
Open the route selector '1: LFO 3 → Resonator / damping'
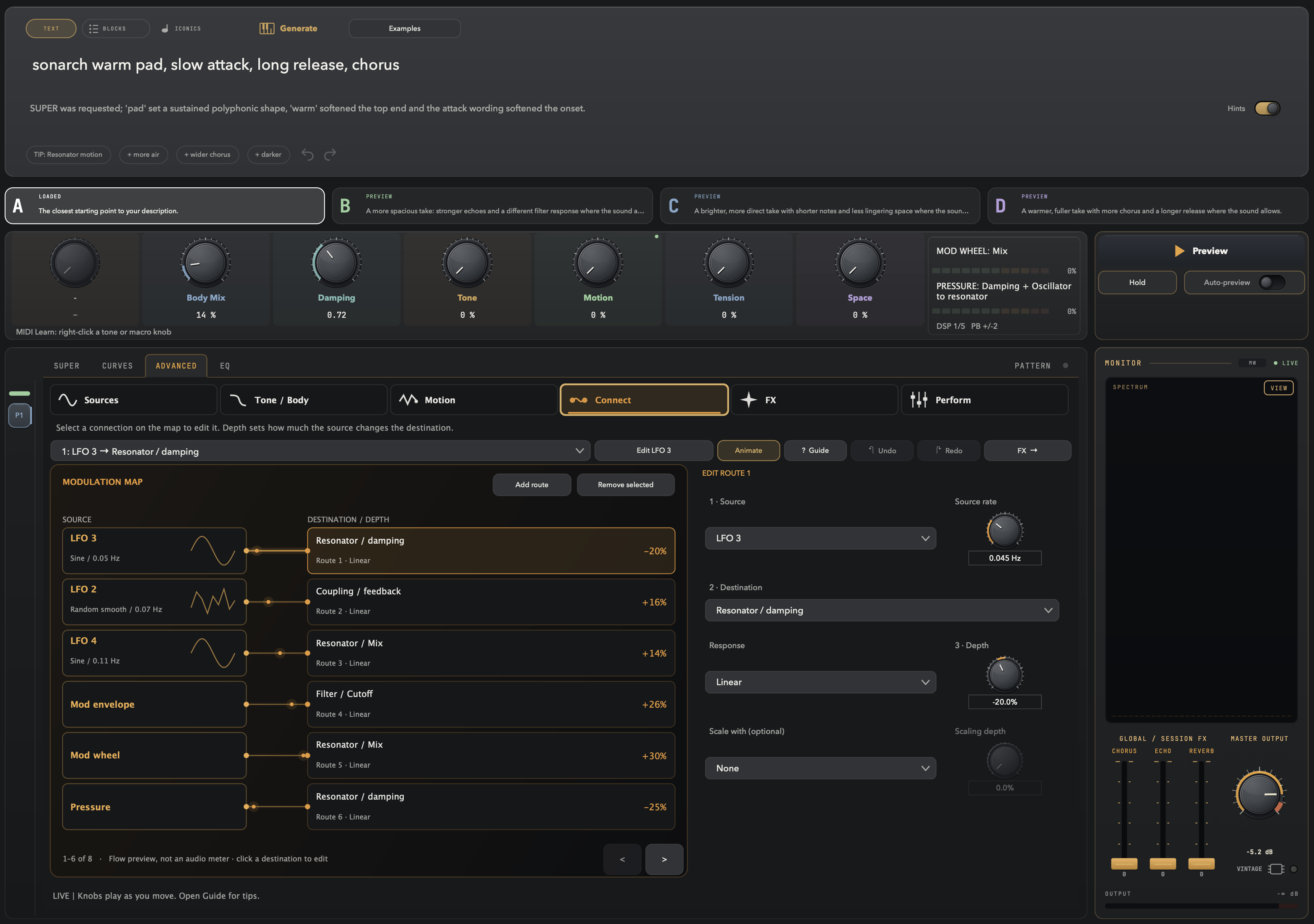(x=320, y=451)
